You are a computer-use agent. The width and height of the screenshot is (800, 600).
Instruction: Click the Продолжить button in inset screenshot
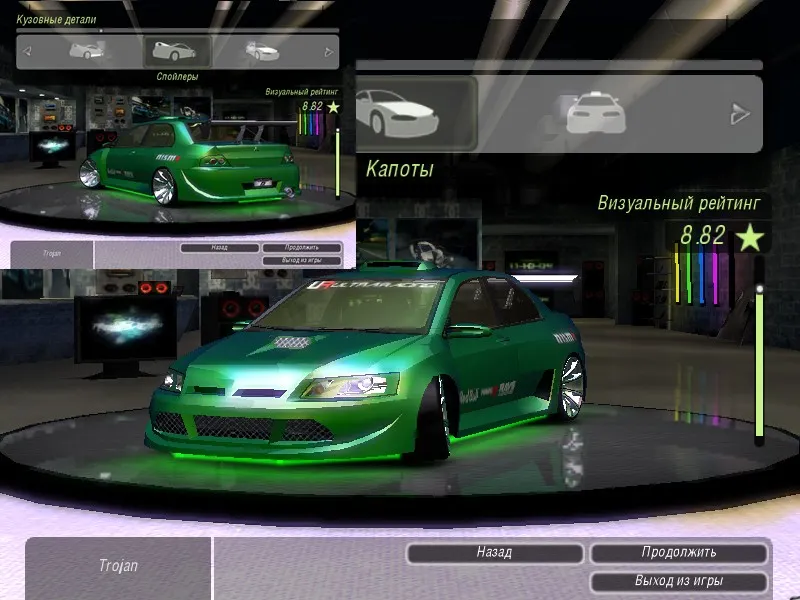pyautogui.click(x=302, y=247)
